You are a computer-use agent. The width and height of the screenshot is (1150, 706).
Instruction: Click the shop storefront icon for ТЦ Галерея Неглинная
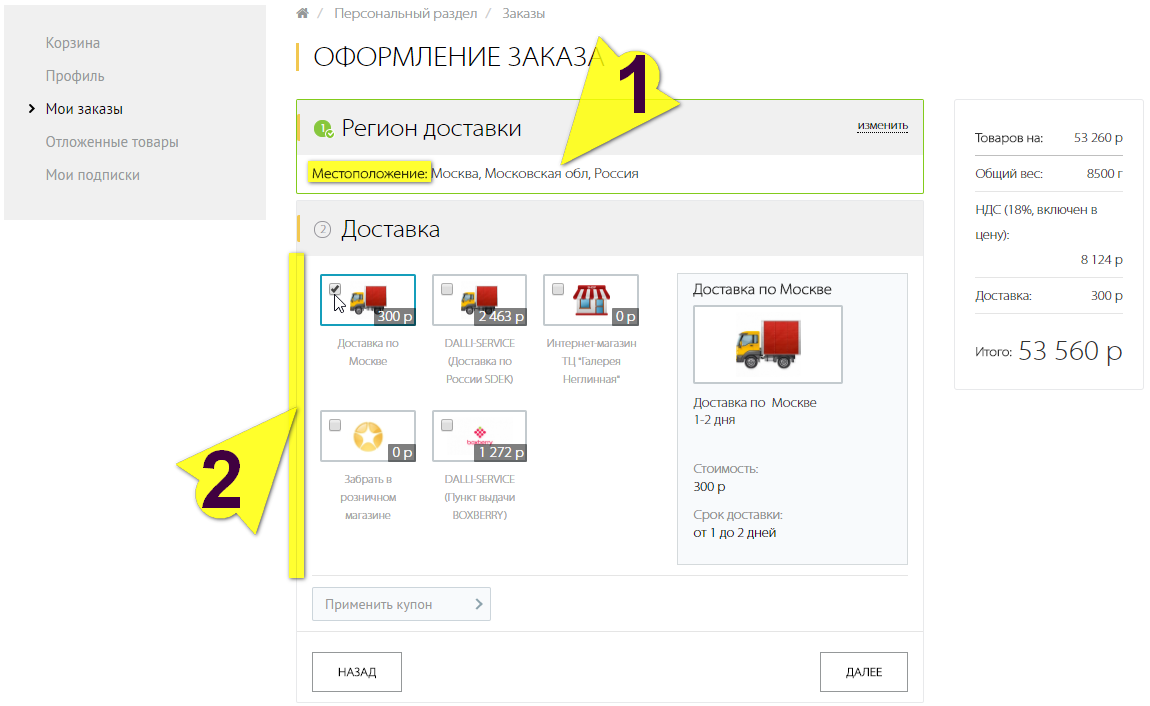(x=591, y=300)
